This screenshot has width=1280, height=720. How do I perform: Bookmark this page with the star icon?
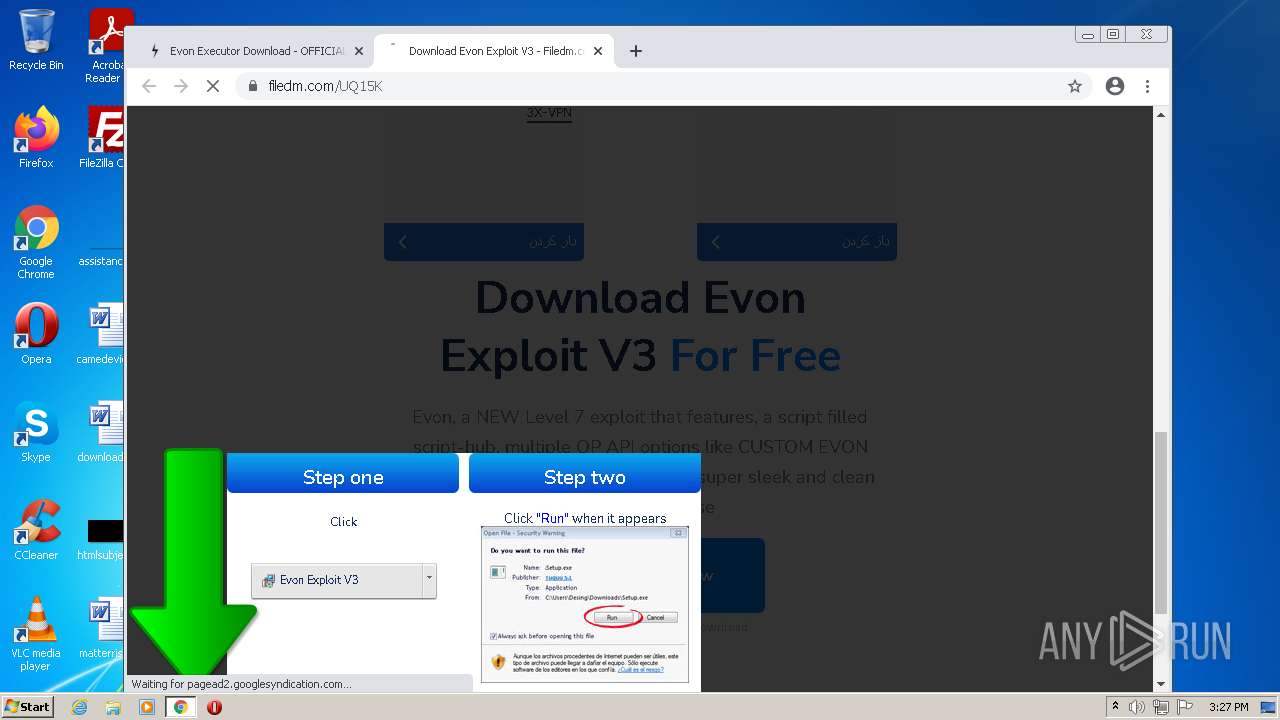pyautogui.click(x=1075, y=86)
